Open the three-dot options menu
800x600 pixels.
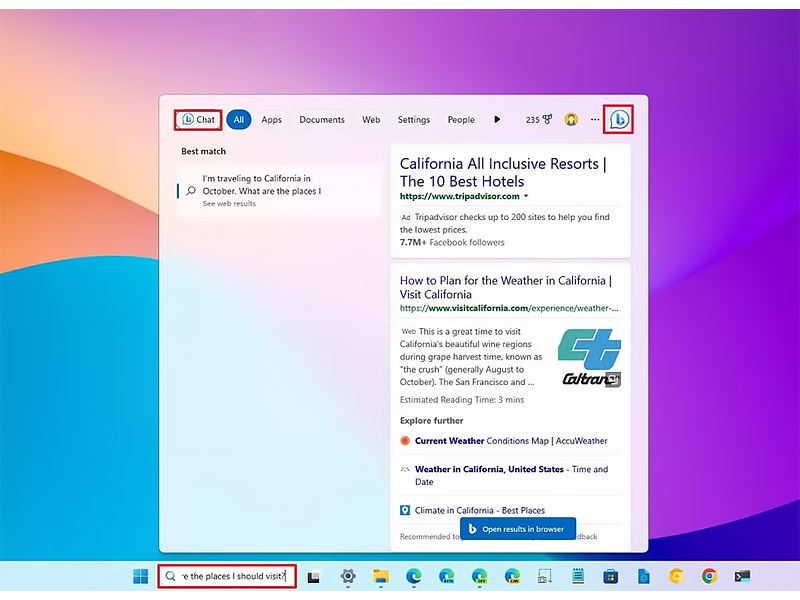595,120
